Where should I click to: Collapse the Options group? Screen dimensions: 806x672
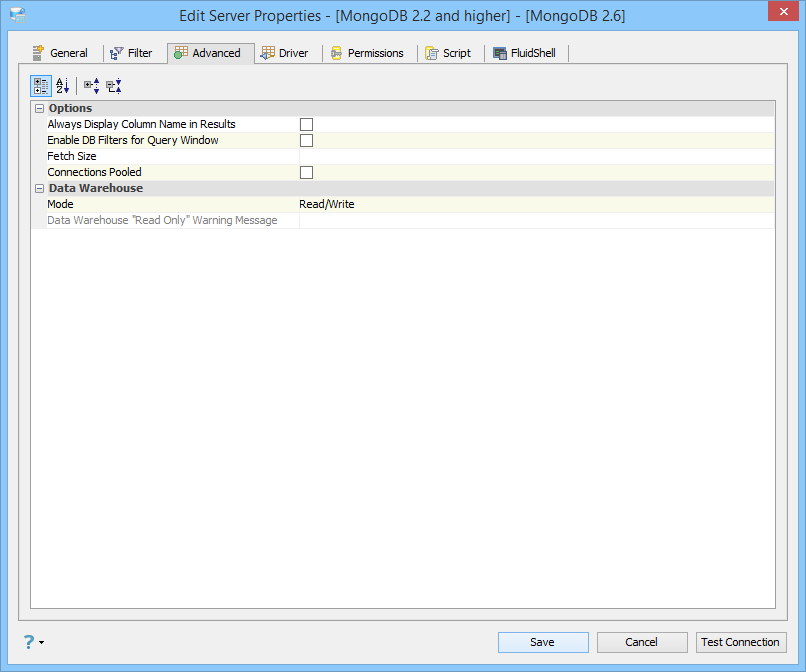pyautogui.click(x=39, y=108)
